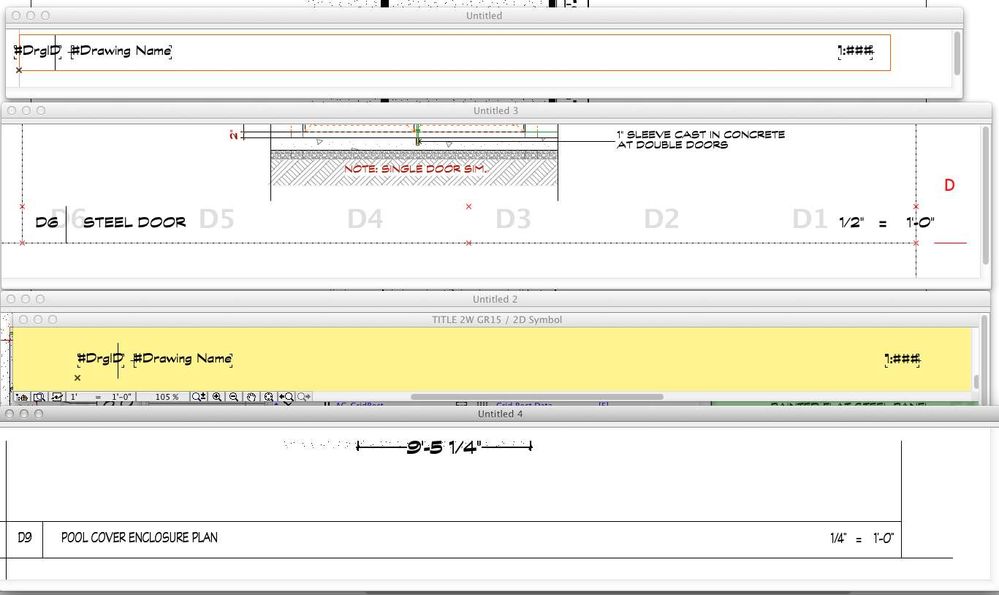Click the #Drawing Name text in the Untitled window
999x595 pixels.
[120, 51]
